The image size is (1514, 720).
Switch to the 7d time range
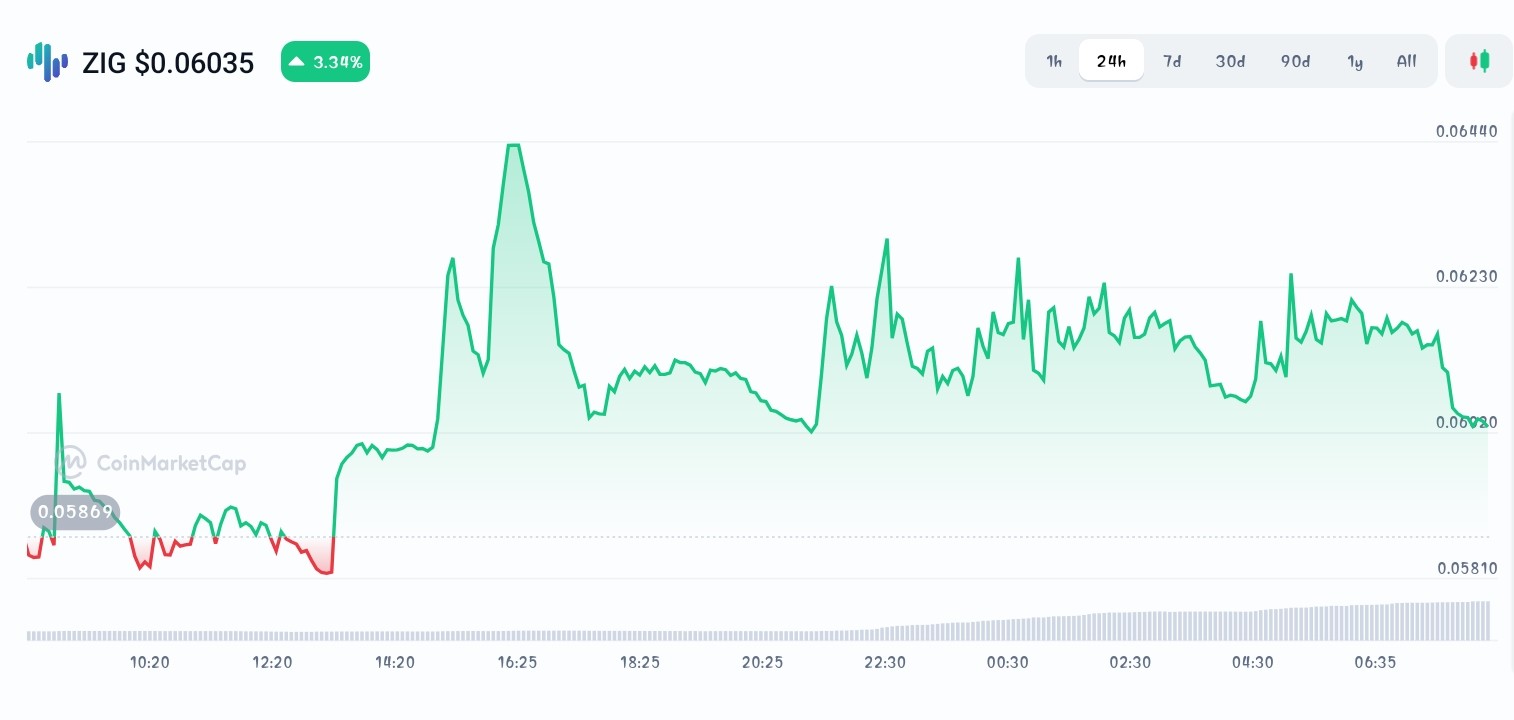pyautogui.click(x=1172, y=61)
